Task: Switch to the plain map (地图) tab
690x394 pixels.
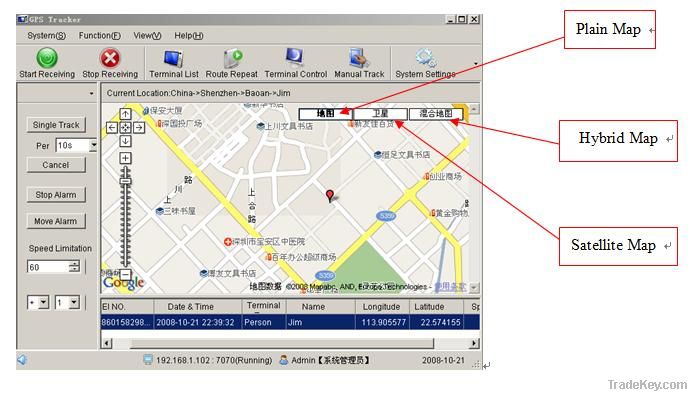Action: coord(326,114)
